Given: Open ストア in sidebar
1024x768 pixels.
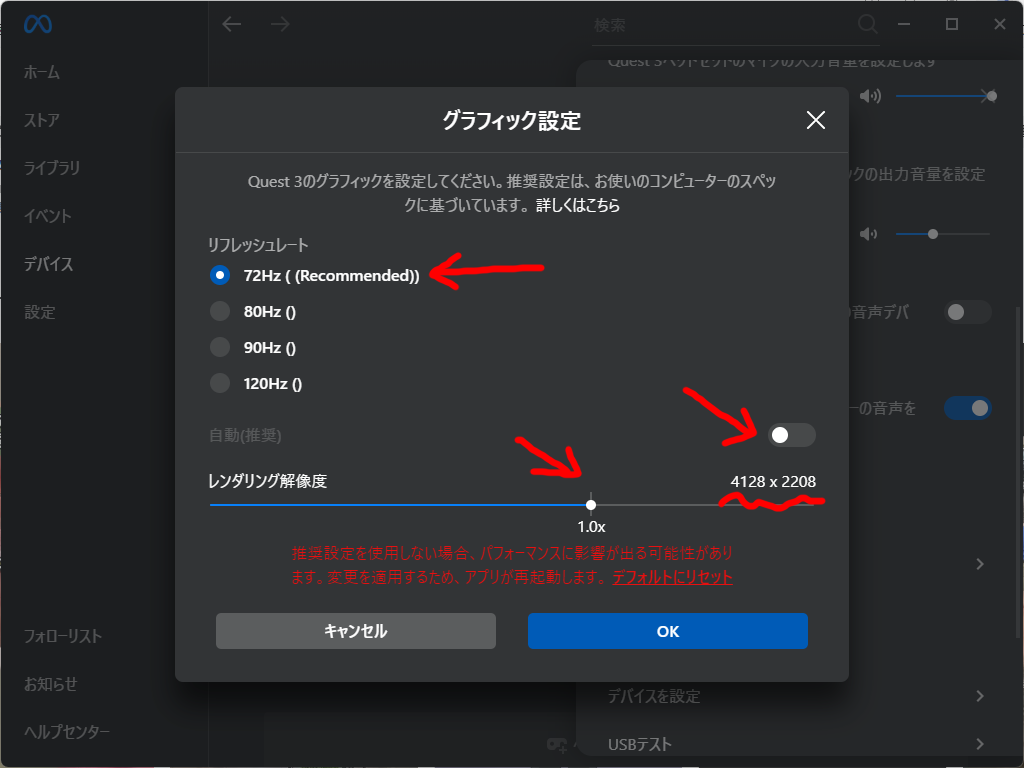Looking at the screenshot, I should point(42,120).
